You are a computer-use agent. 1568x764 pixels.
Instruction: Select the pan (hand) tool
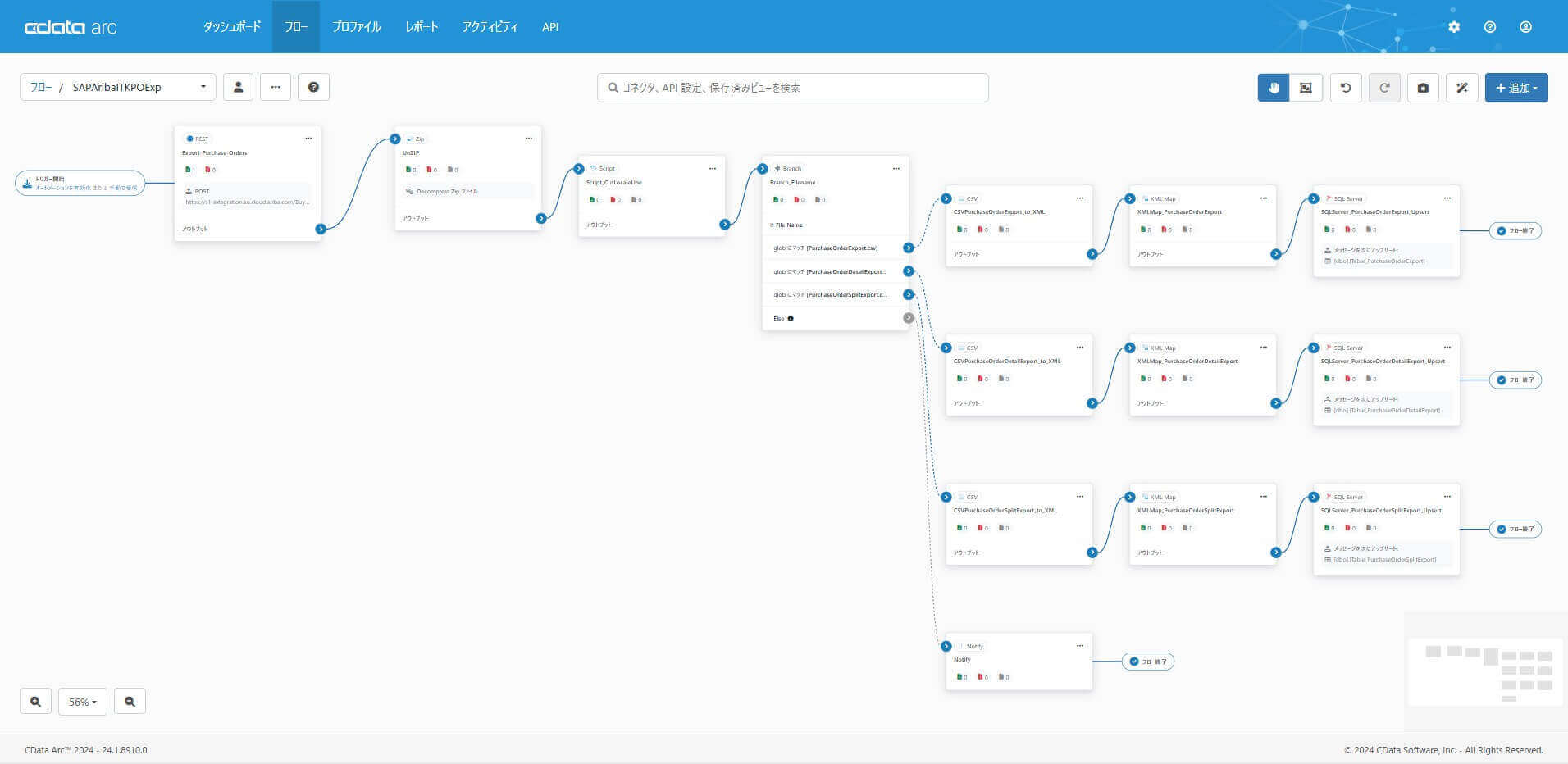1272,87
